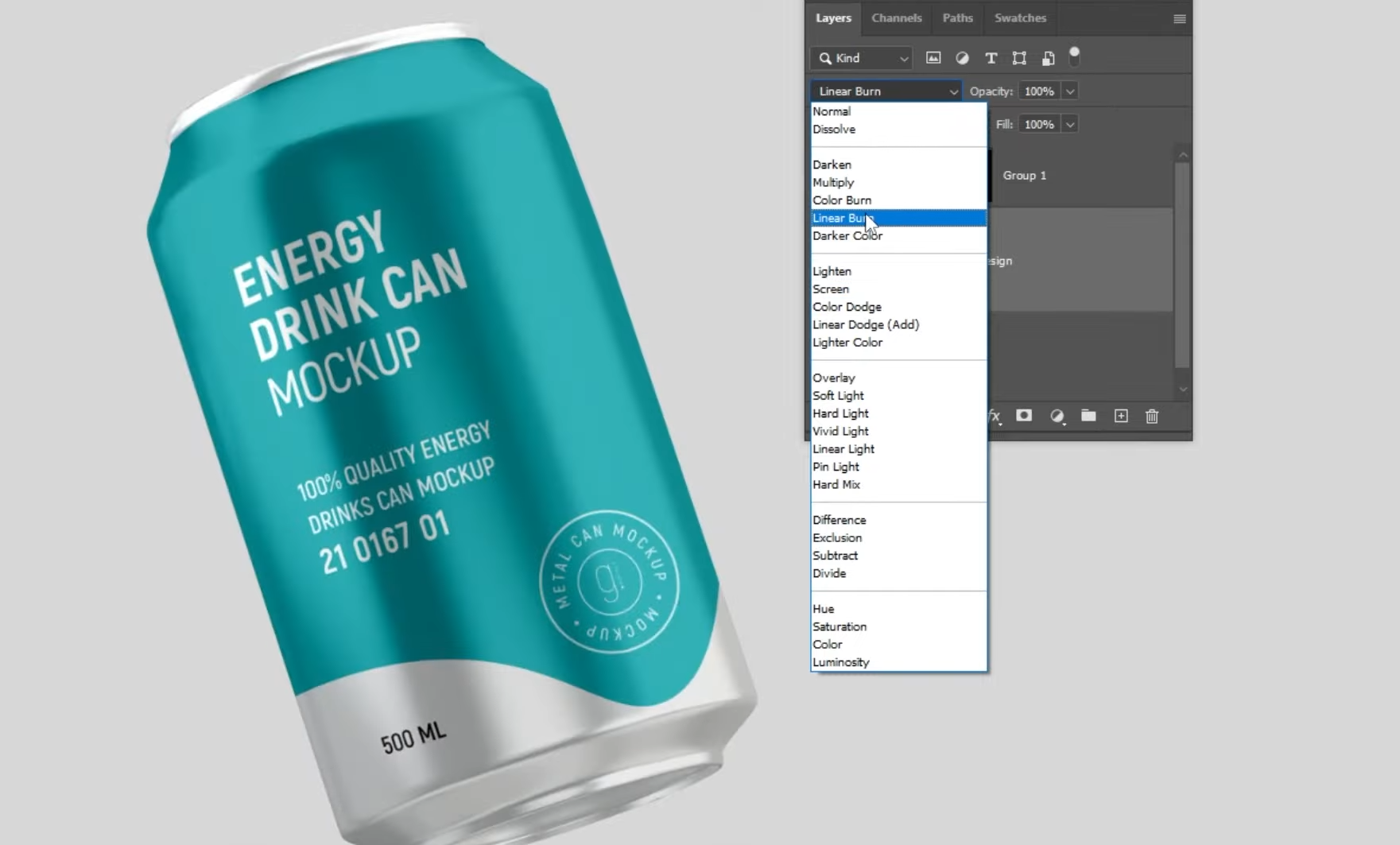1400x845 pixels.
Task: Choose Luminosity blend mode
Action: [898, 662]
